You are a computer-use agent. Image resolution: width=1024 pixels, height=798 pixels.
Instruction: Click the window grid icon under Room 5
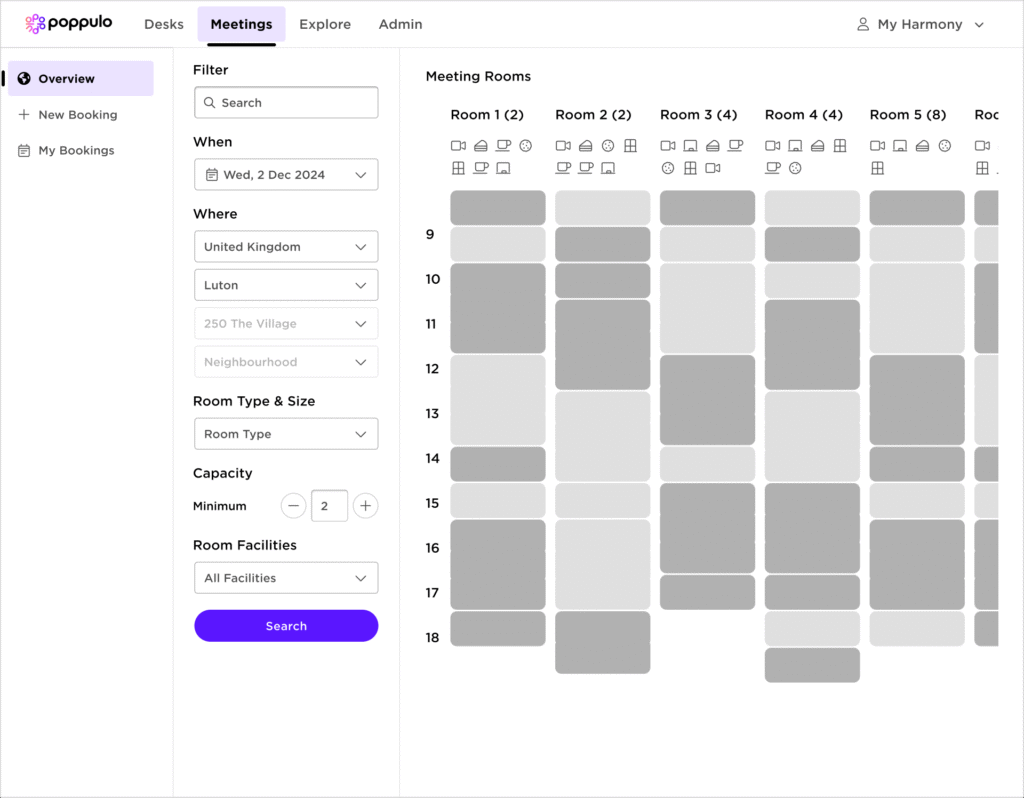pos(877,168)
